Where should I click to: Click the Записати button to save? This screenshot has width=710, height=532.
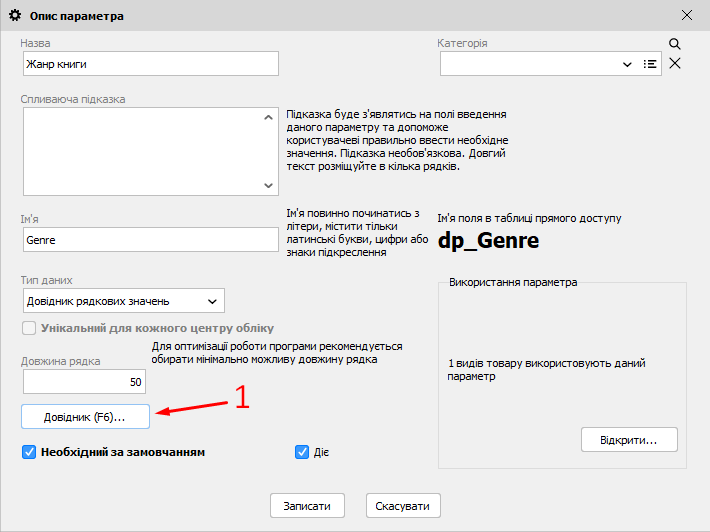point(307,506)
